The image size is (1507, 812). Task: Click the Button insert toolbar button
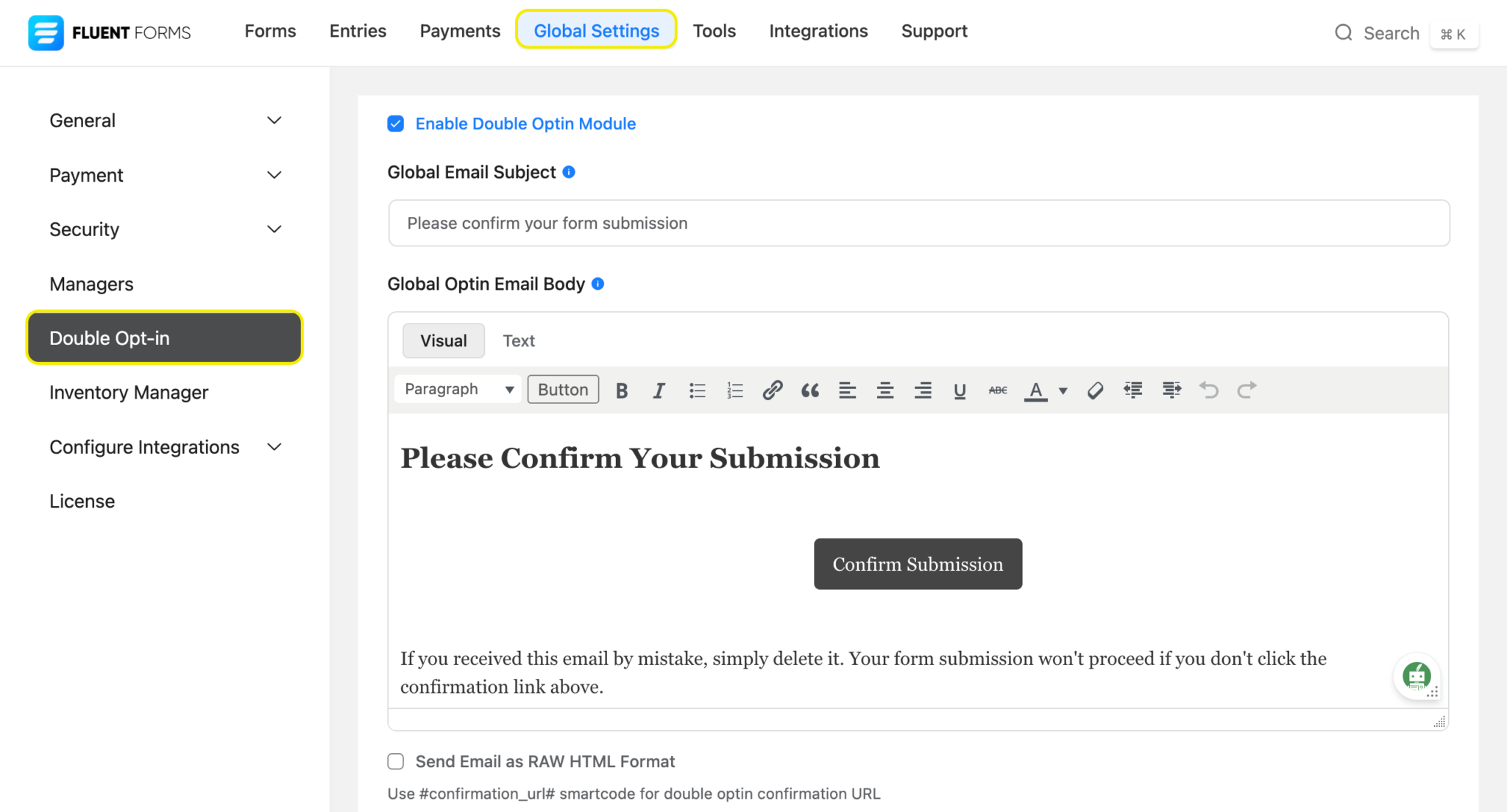563,389
